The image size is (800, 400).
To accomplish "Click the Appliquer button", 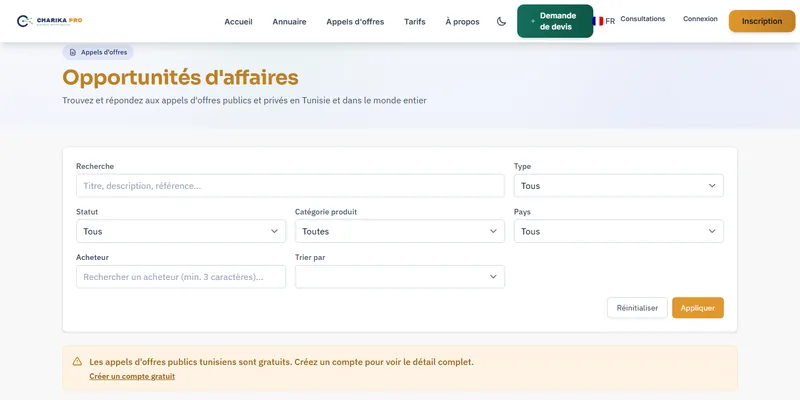I will point(697,308).
